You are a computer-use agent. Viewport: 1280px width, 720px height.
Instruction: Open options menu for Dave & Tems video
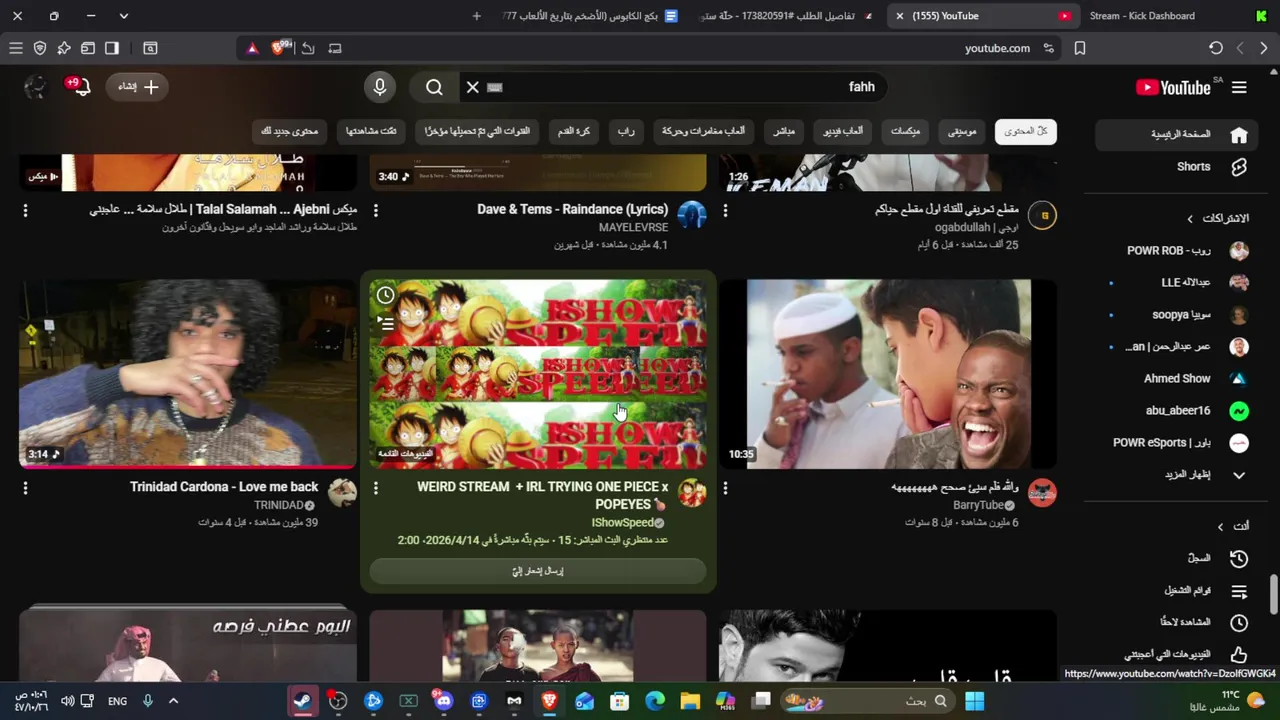pos(376,210)
